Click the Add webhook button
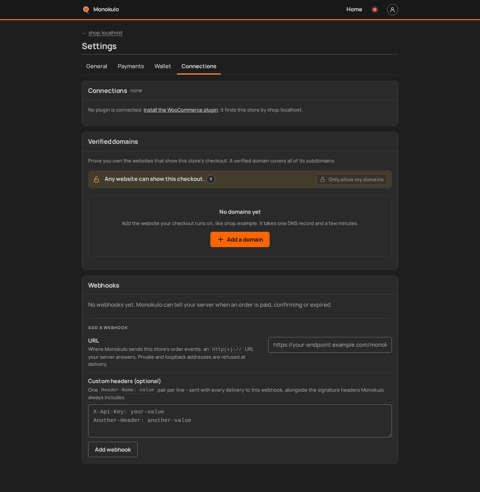Viewport: 480px width, 492px height. (113, 450)
